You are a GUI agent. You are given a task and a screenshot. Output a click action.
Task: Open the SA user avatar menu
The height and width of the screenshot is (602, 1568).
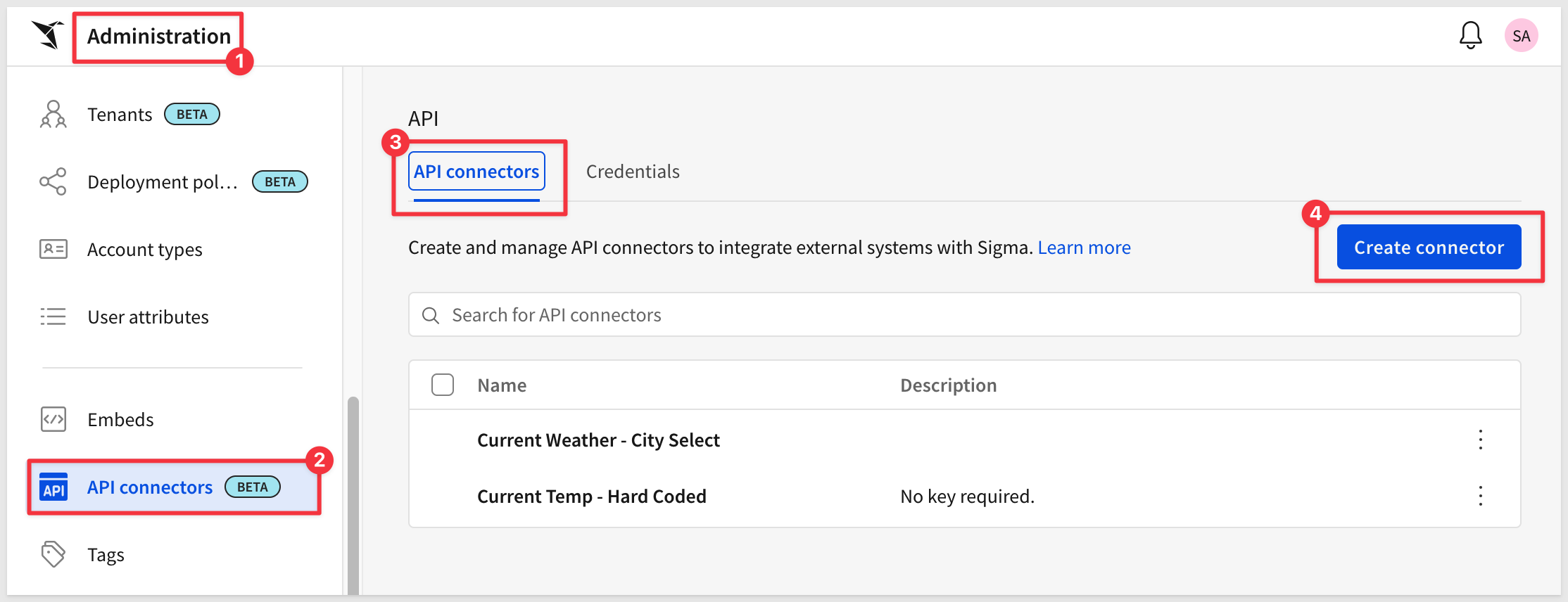(x=1521, y=36)
